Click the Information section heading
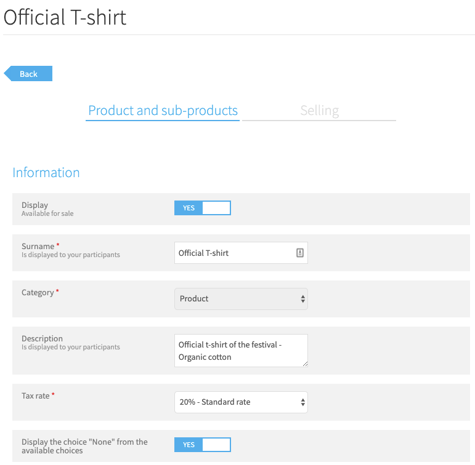Screen dimensions: 475x465 click(x=46, y=172)
